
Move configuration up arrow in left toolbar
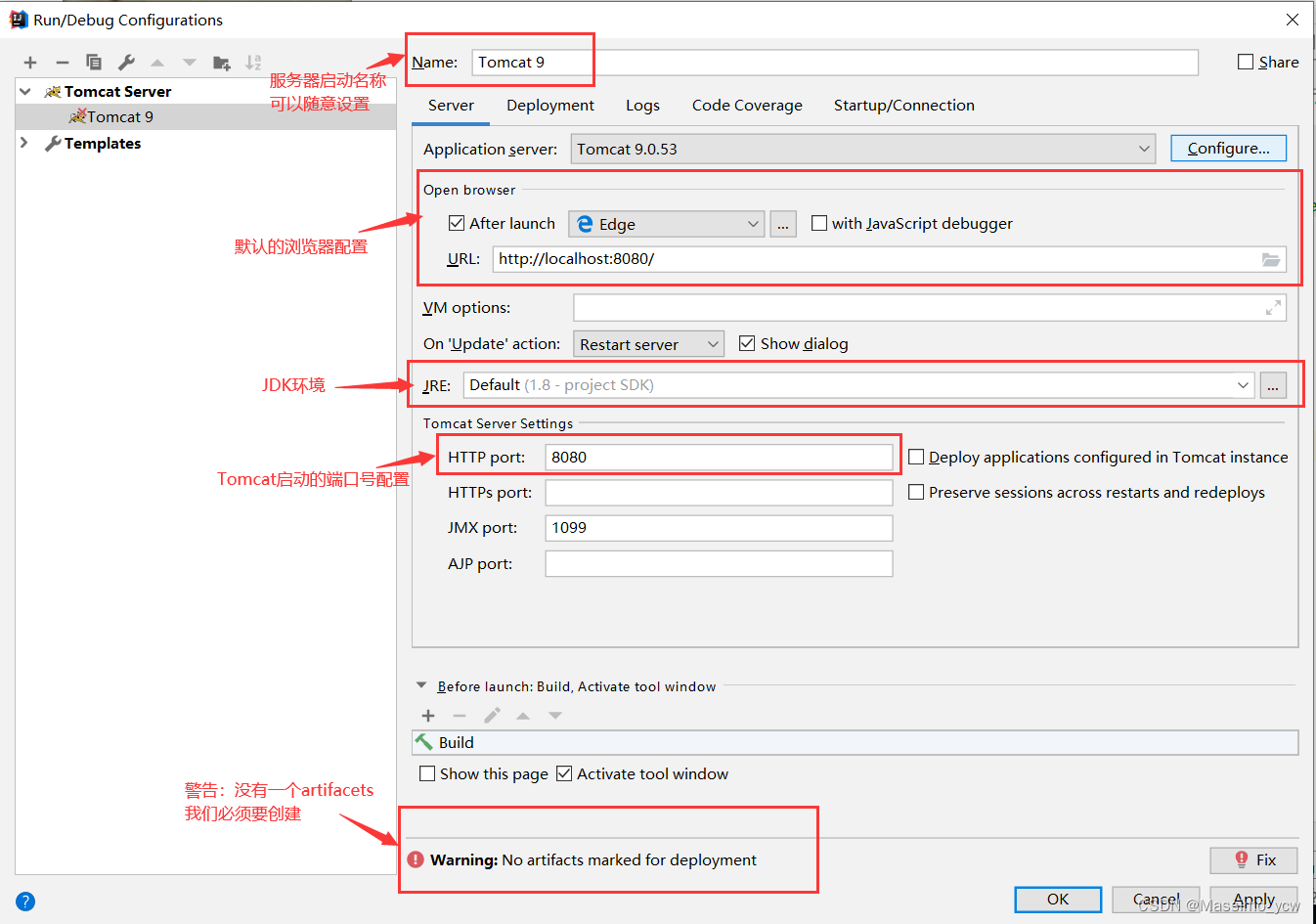(157, 63)
